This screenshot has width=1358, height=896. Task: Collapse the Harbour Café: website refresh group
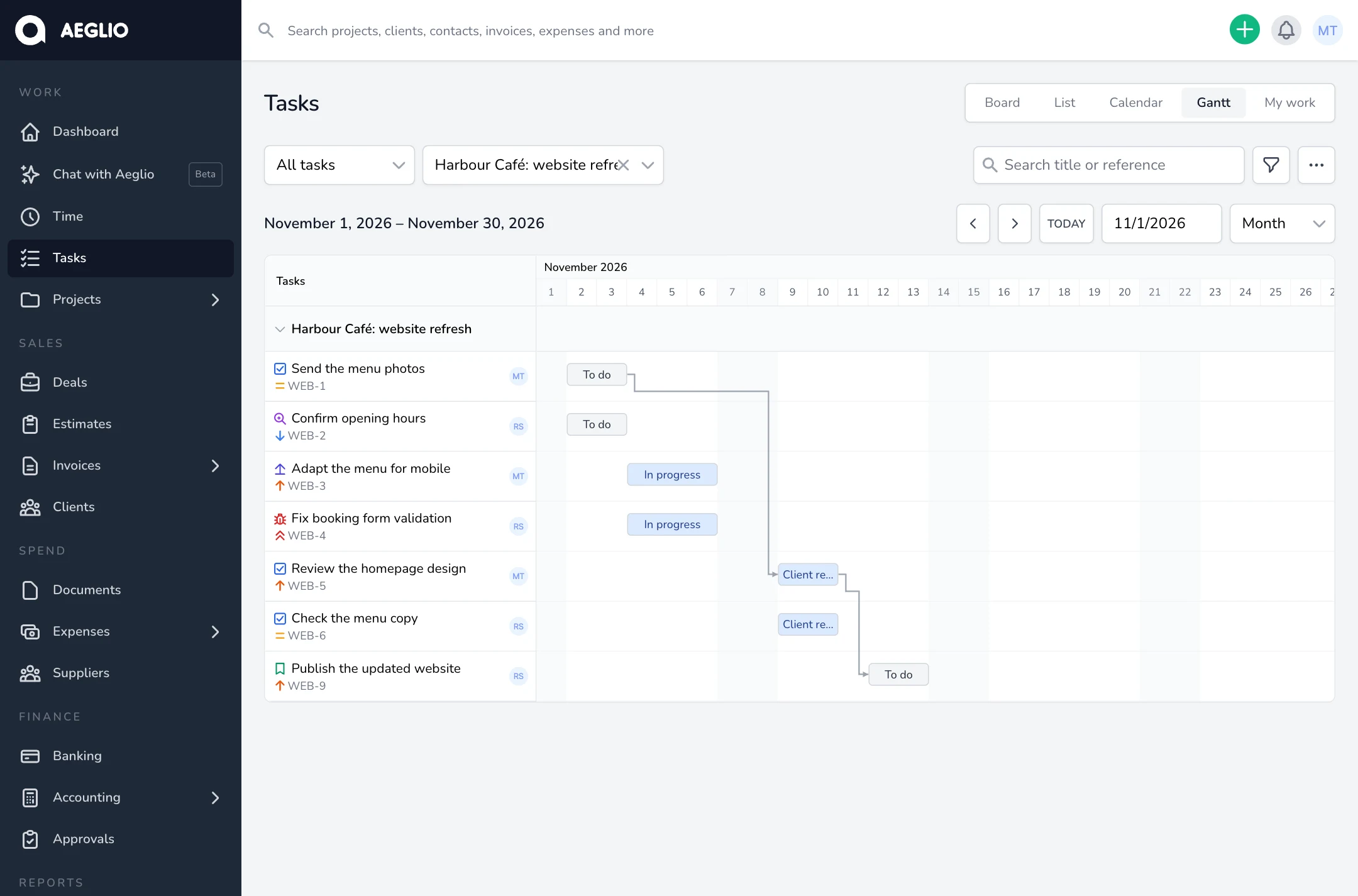tap(280, 329)
